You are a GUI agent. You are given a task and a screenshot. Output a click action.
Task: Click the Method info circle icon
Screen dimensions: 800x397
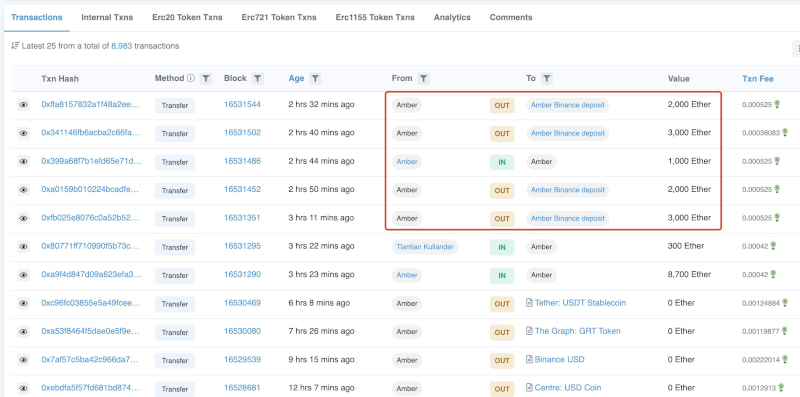(191, 79)
